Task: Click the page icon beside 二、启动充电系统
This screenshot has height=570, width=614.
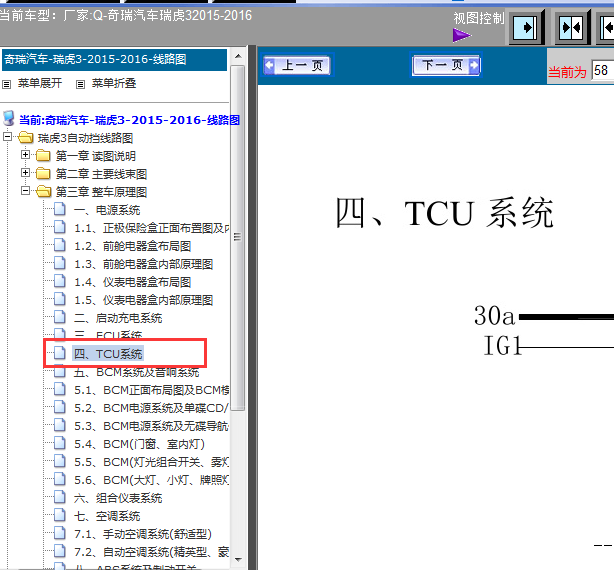Action: point(60,317)
